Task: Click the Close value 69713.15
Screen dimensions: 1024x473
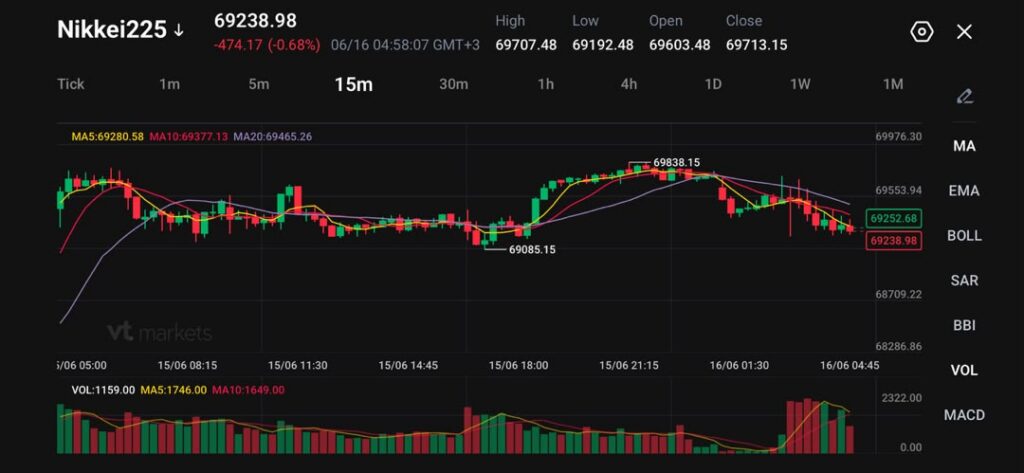Action: point(756,45)
